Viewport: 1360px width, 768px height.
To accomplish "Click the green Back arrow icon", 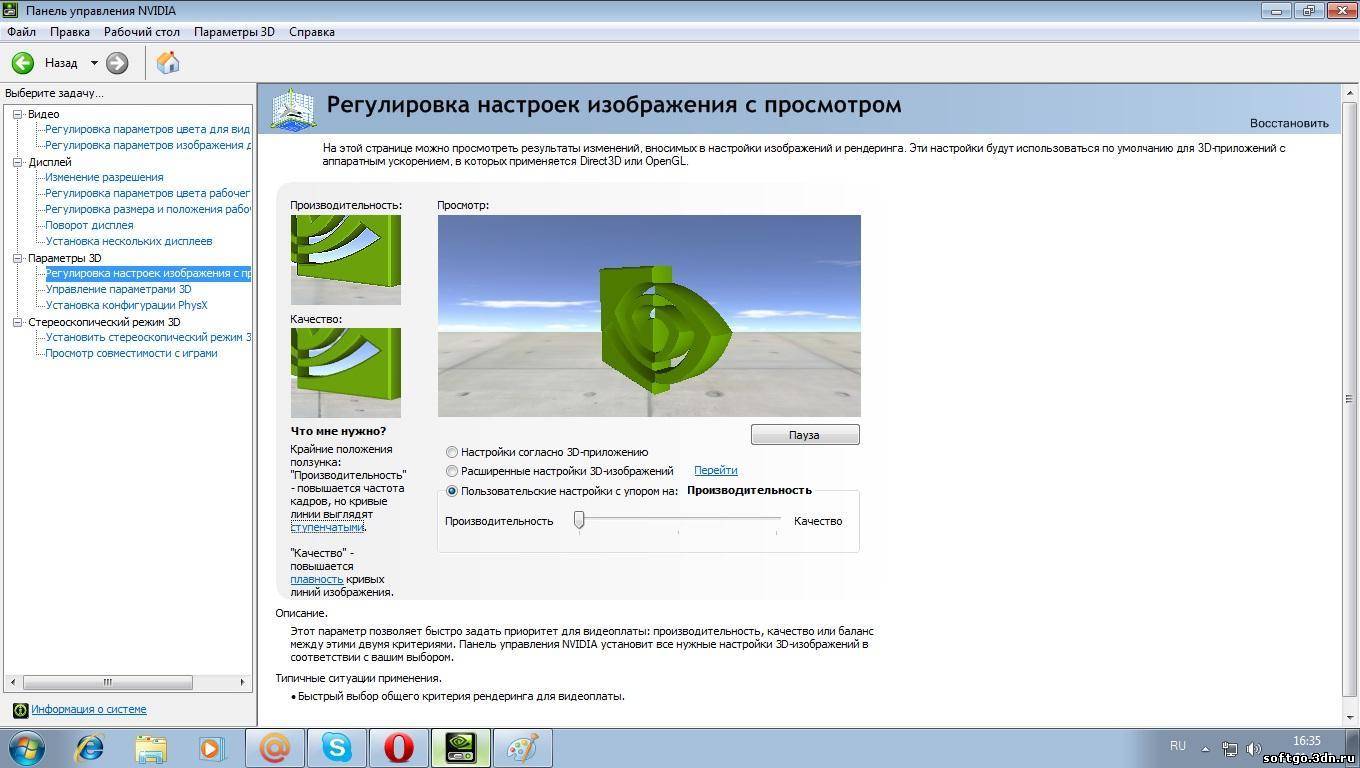I will [x=22, y=63].
